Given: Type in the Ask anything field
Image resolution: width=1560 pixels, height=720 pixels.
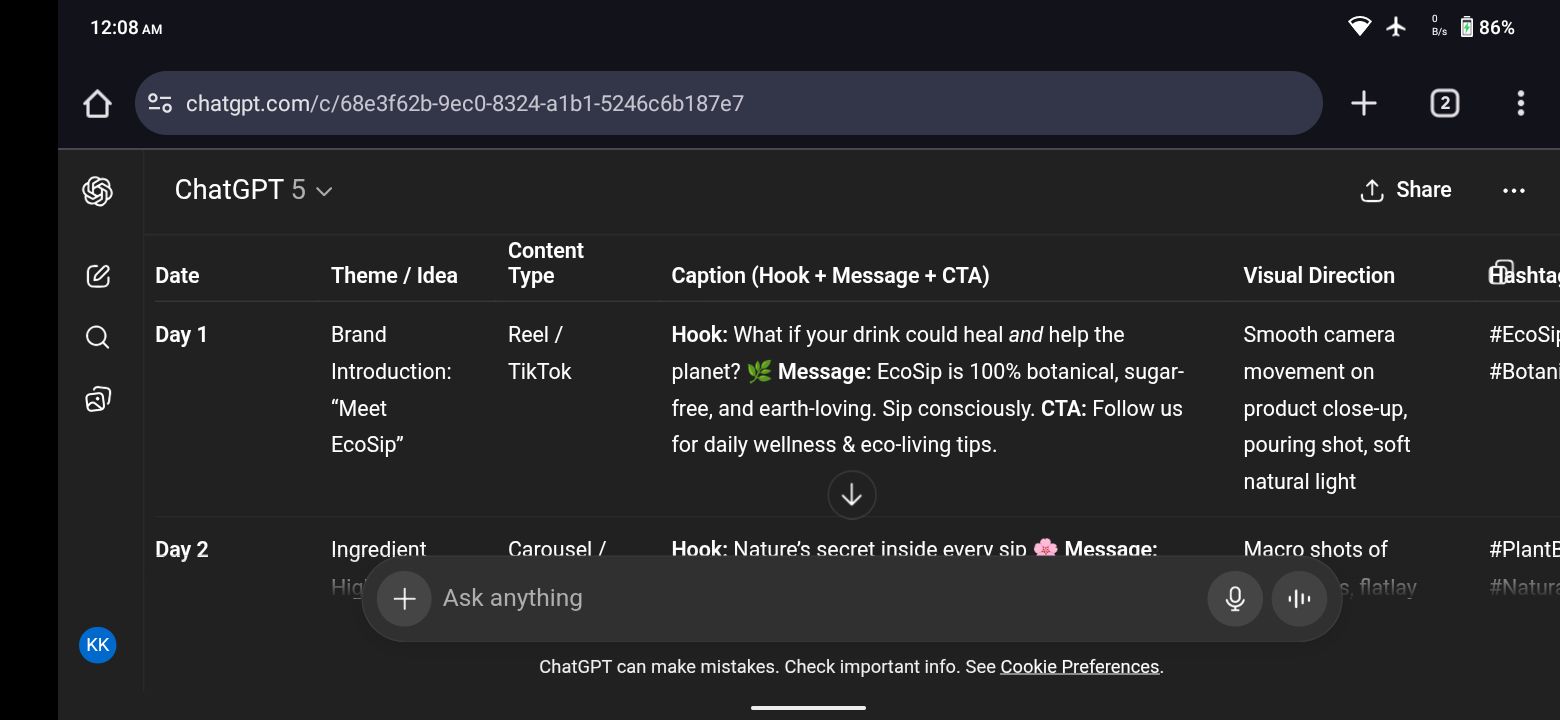Looking at the screenshot, I should 800,598.
